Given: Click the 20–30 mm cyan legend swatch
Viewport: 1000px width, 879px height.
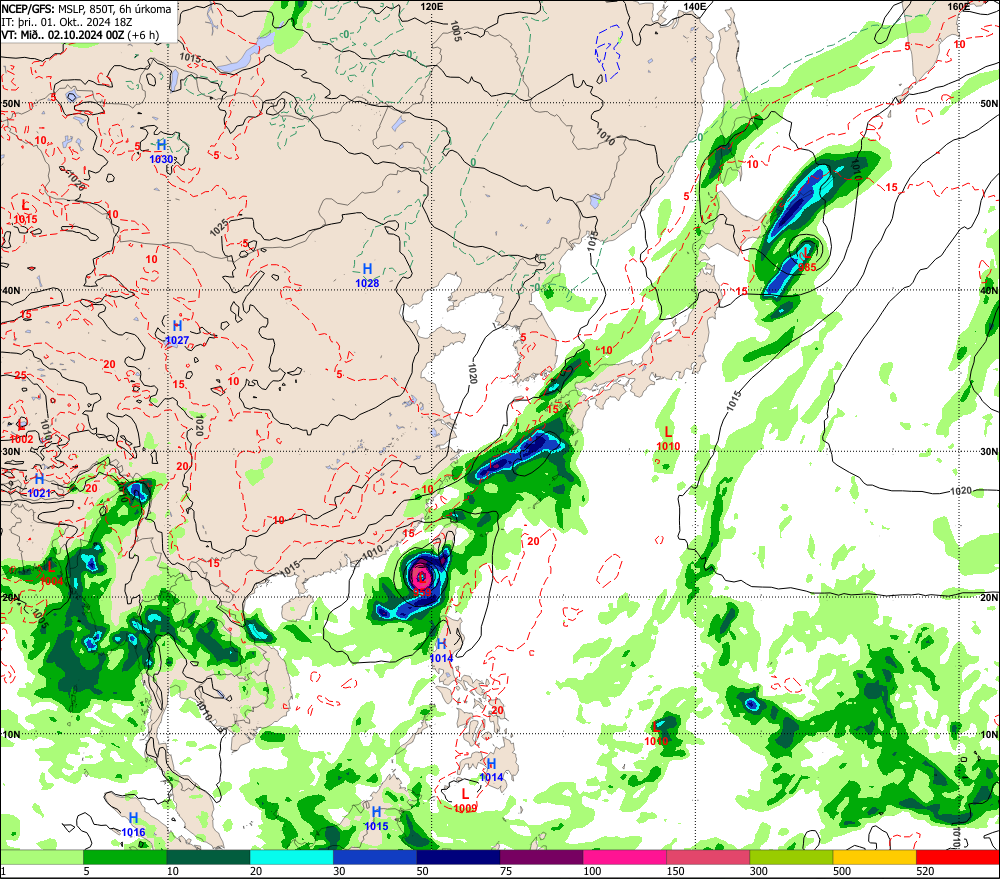Looking at the screenshot, I should (291, 857).
